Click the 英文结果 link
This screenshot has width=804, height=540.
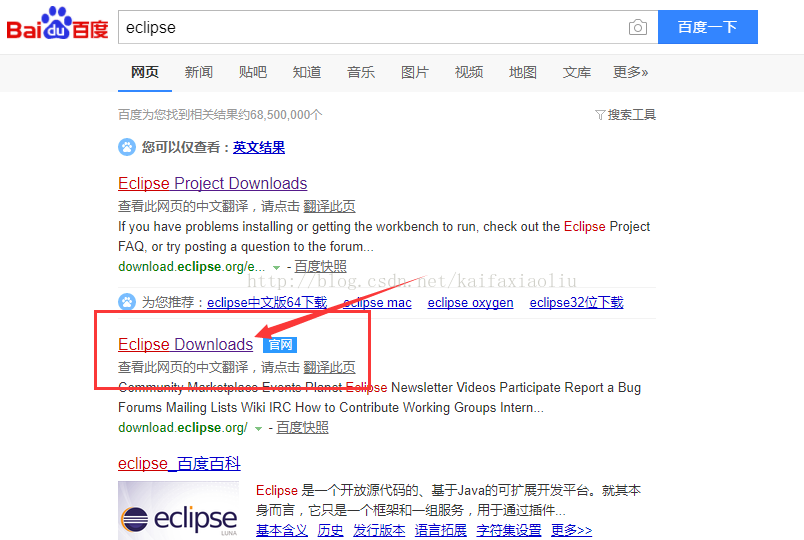click(x=259, y=148)
